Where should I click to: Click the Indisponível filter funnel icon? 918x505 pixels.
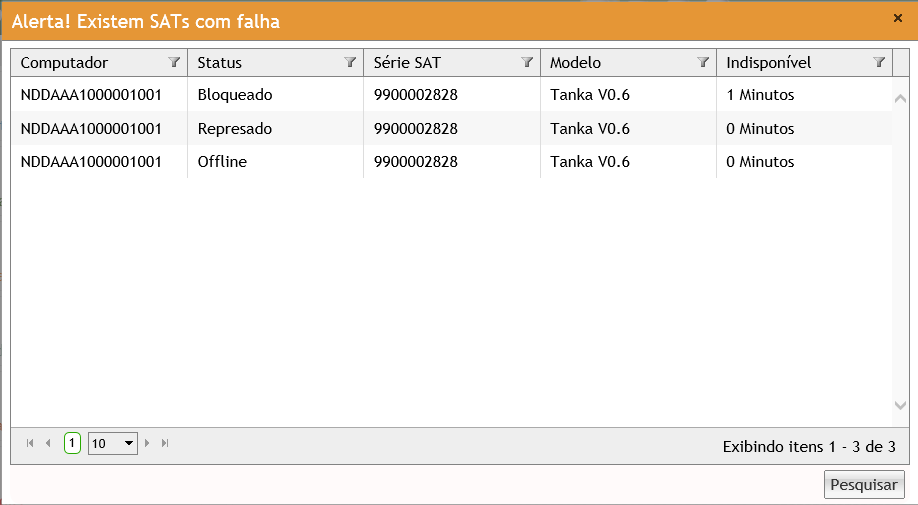pyautogui.click(x=879, y=62)
